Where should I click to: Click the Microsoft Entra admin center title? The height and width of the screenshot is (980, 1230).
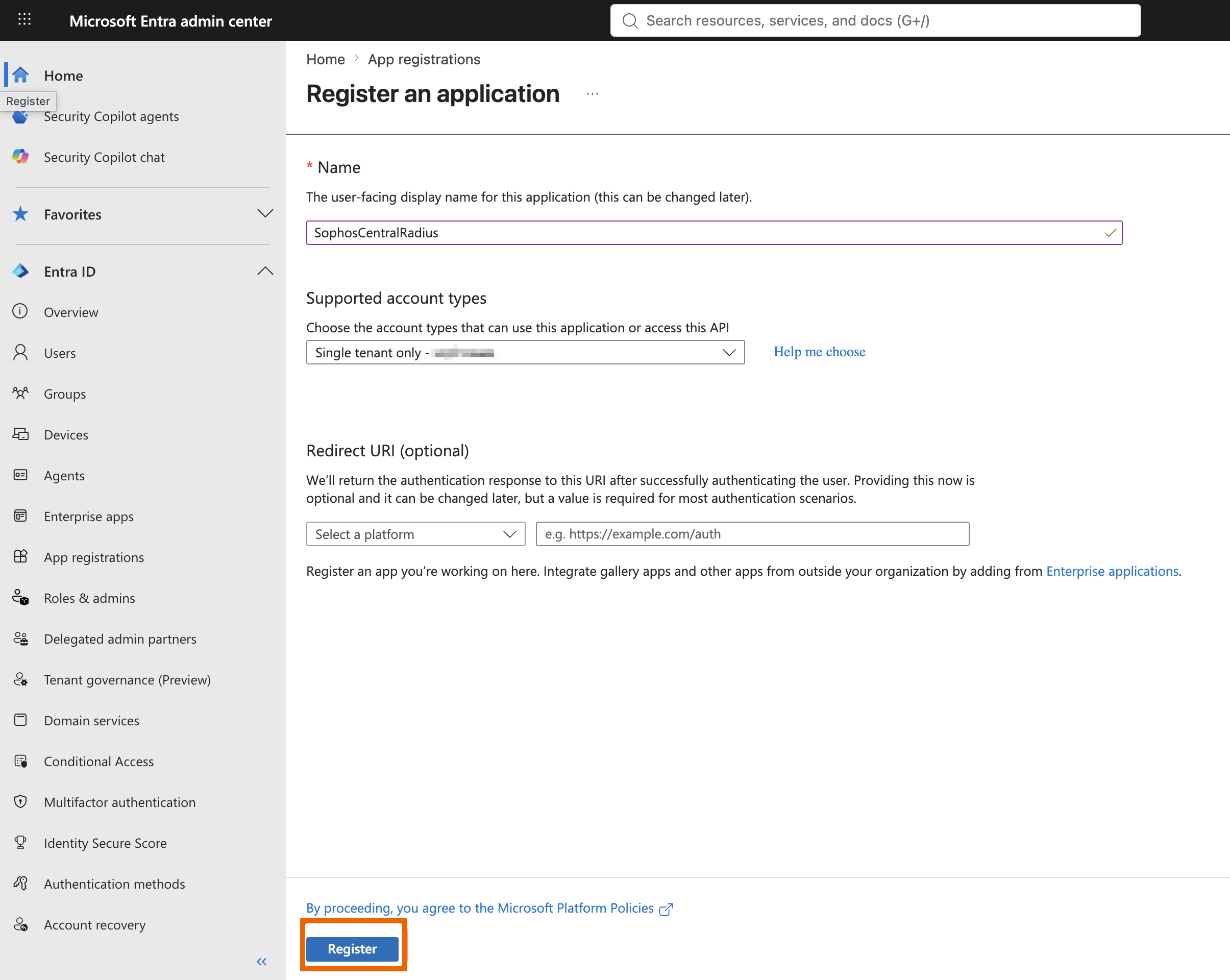tap(170, 21)
